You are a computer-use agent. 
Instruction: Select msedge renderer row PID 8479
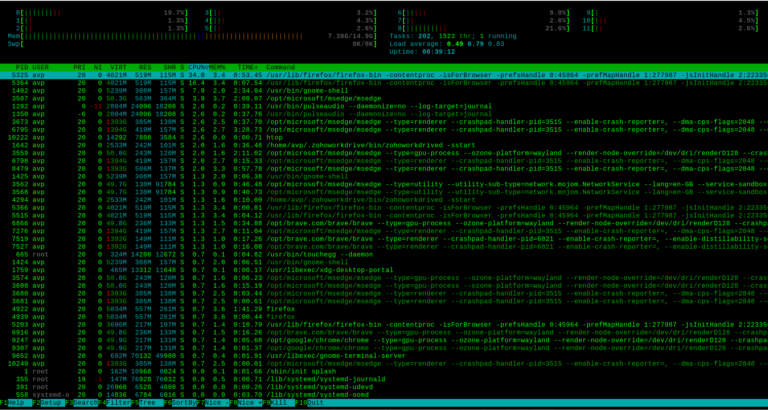[384, 169]
